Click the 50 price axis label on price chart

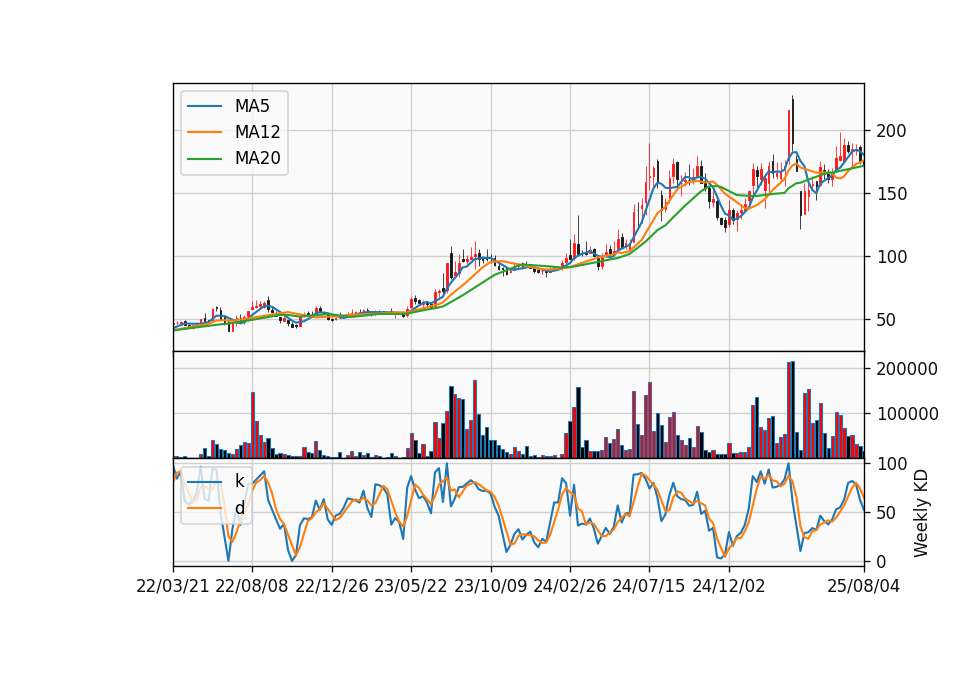pyautogui.click(x=887, y=320)
